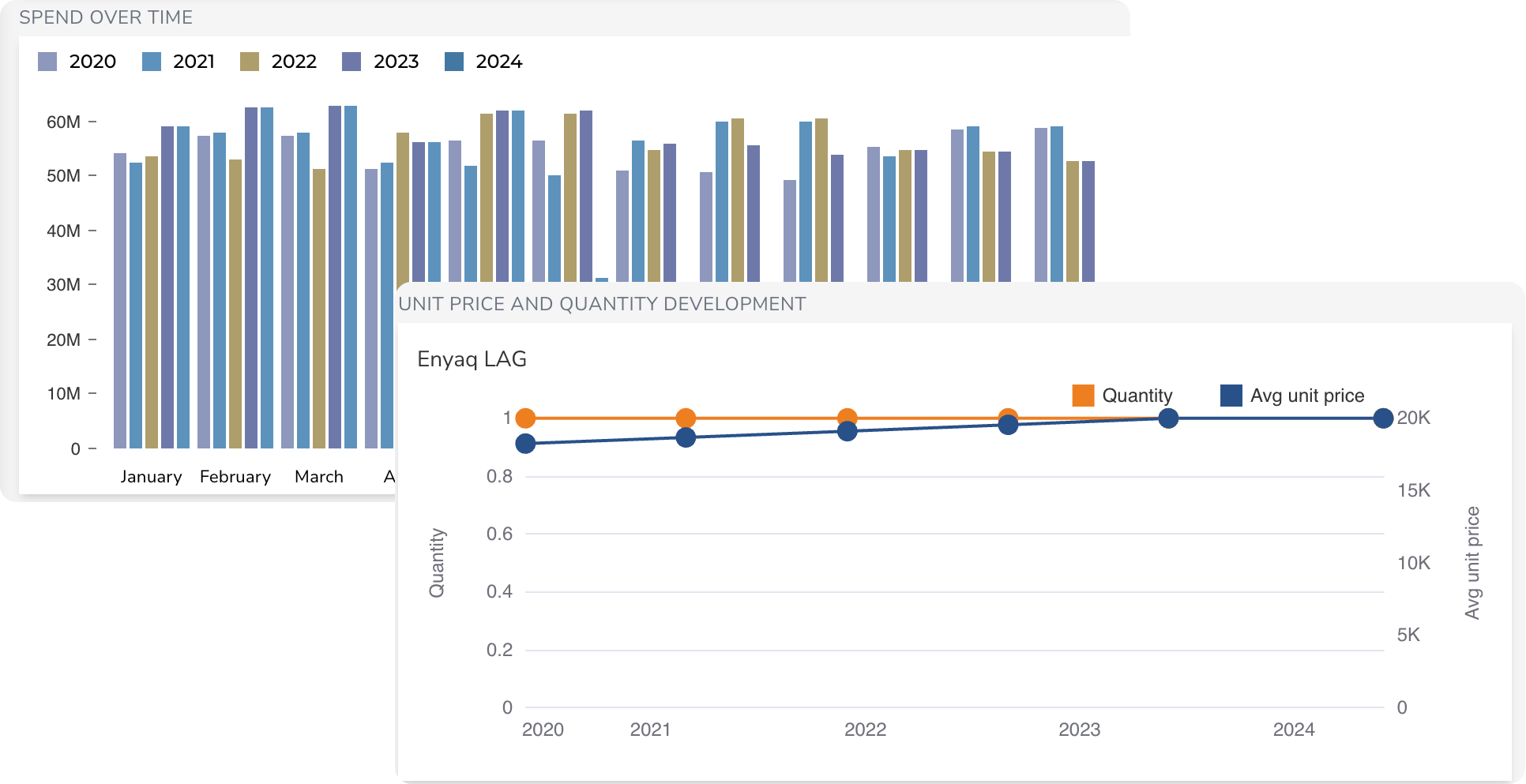Click the 60M y-axis label

(63, 122)
